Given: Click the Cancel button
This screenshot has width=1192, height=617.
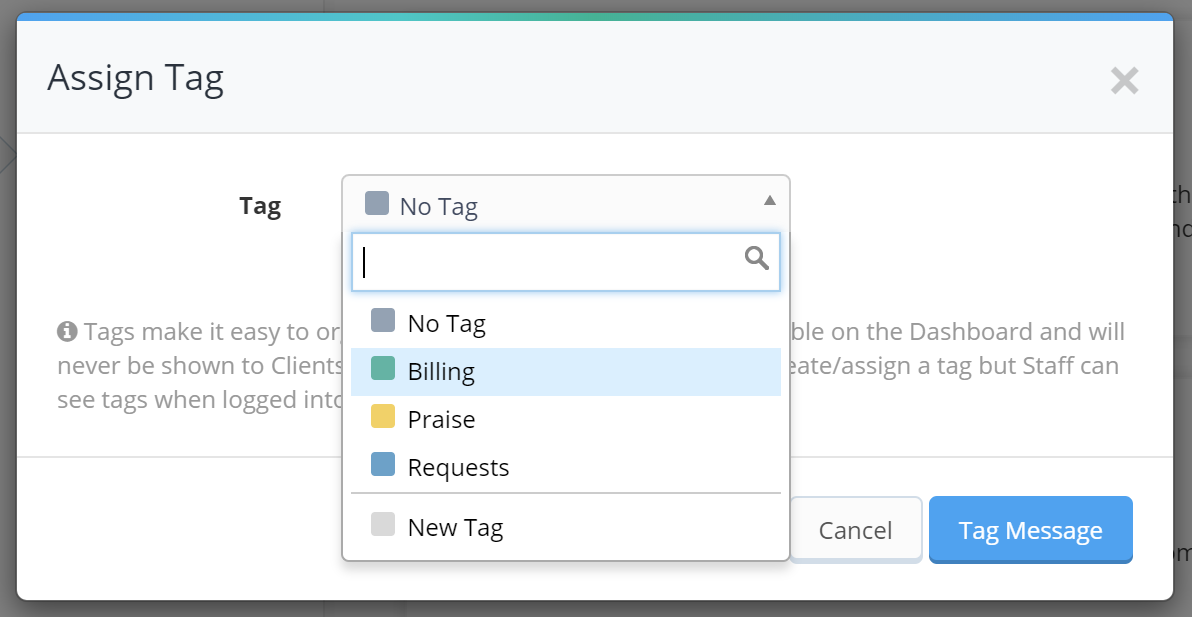Looking at the screenshot, I should pyautogui.click(x=855, y=530).
